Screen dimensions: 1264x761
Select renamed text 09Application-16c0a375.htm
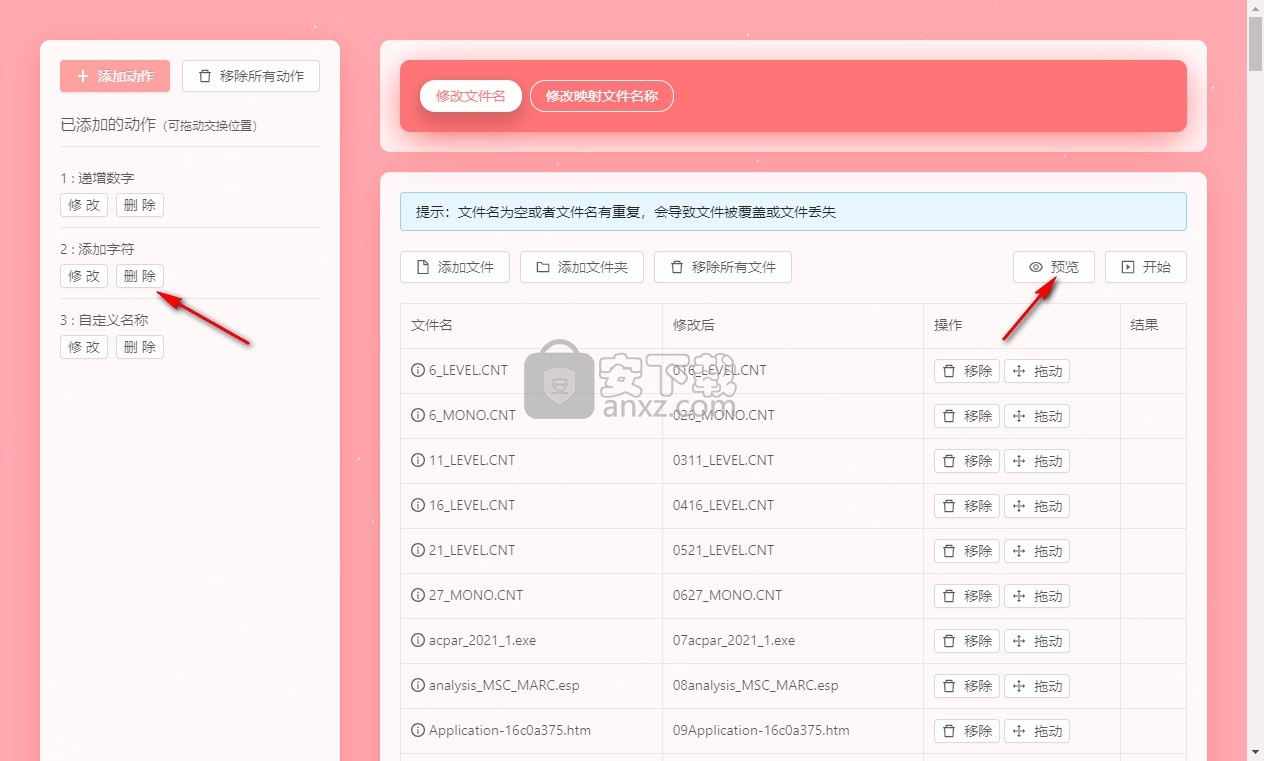(x=761, y=730)
